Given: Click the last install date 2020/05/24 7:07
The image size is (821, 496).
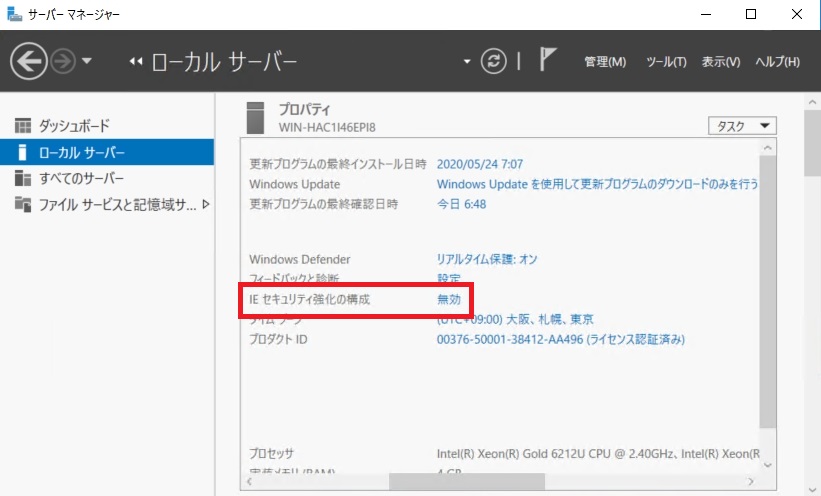Looking at the screenshot, I should click(480, 164).
